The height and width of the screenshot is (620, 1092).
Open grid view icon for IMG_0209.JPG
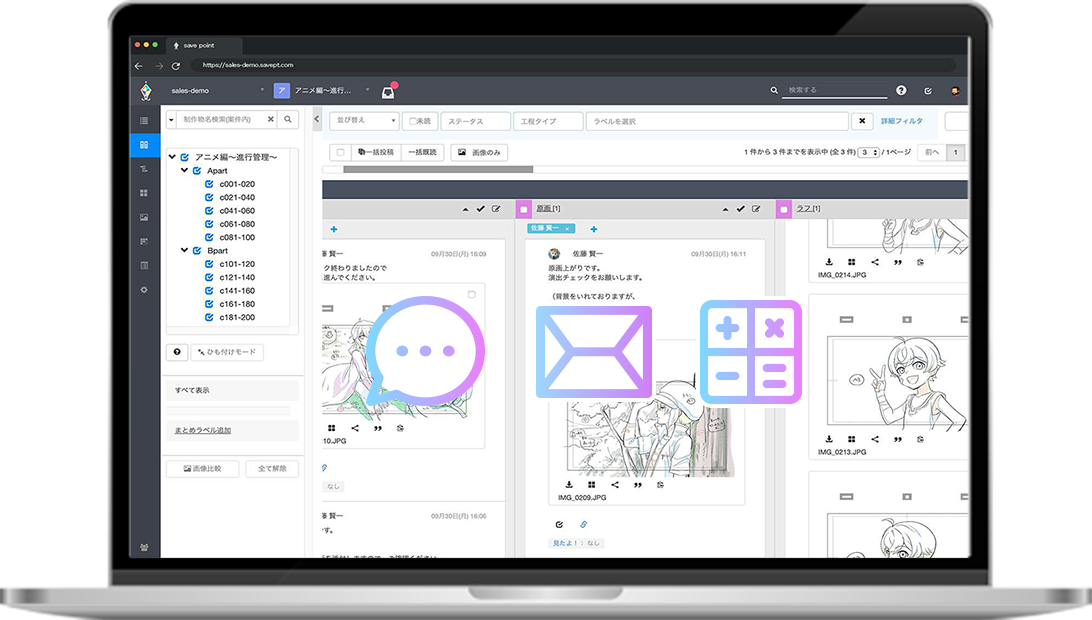(x=591, y=485)
